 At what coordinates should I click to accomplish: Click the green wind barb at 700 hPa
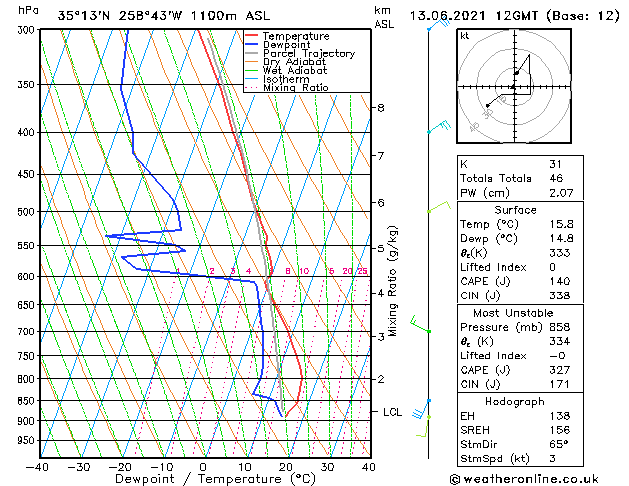point(420,324)
